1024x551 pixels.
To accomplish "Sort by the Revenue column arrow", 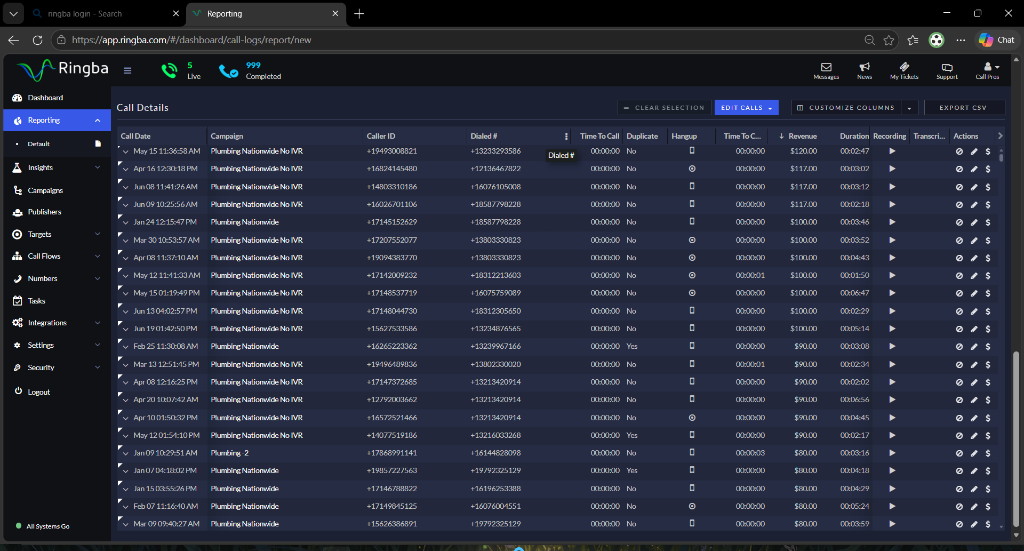I will [781, 136].
